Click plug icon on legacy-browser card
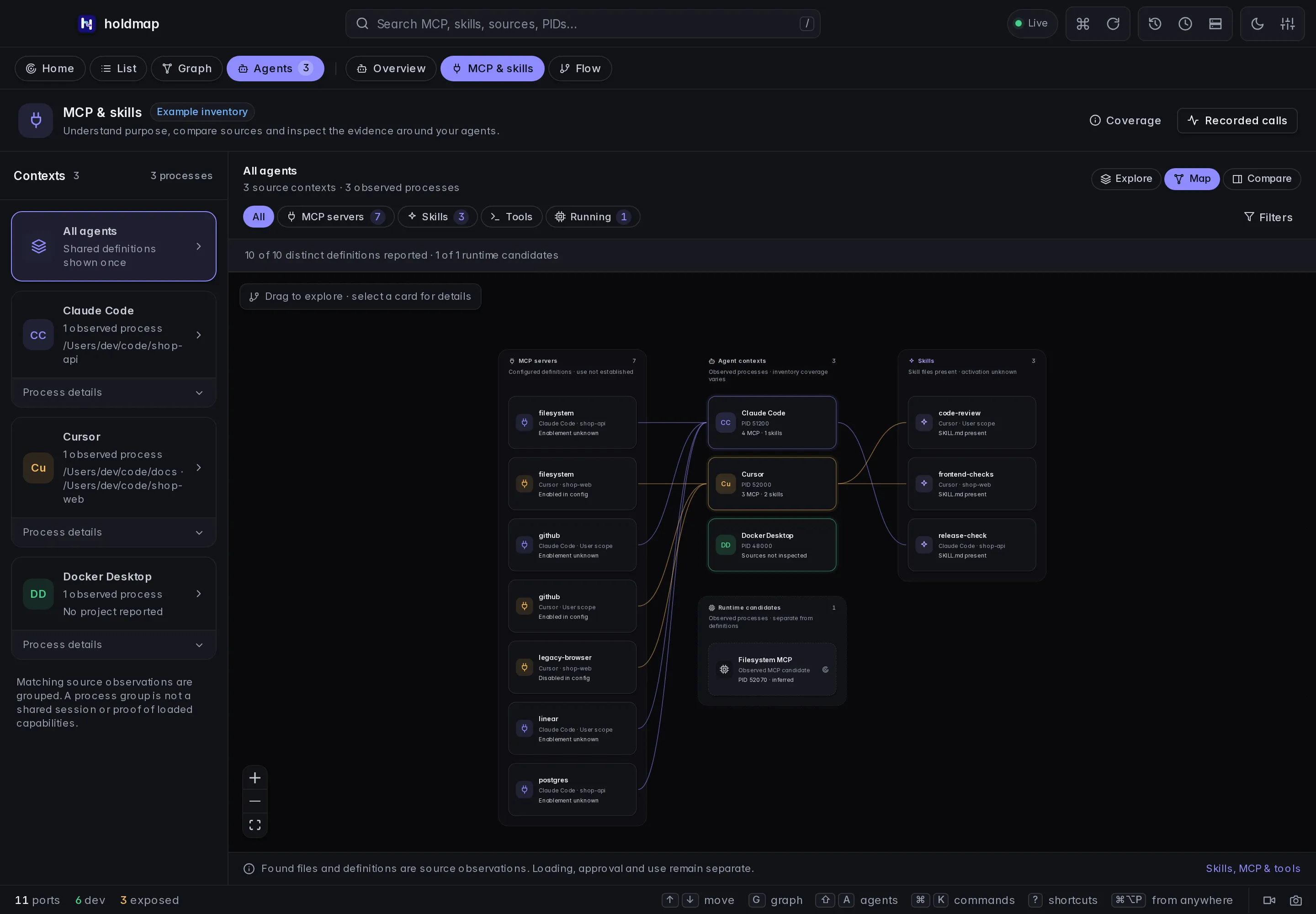The image size is (1316, 914). [x=525, y=667]
